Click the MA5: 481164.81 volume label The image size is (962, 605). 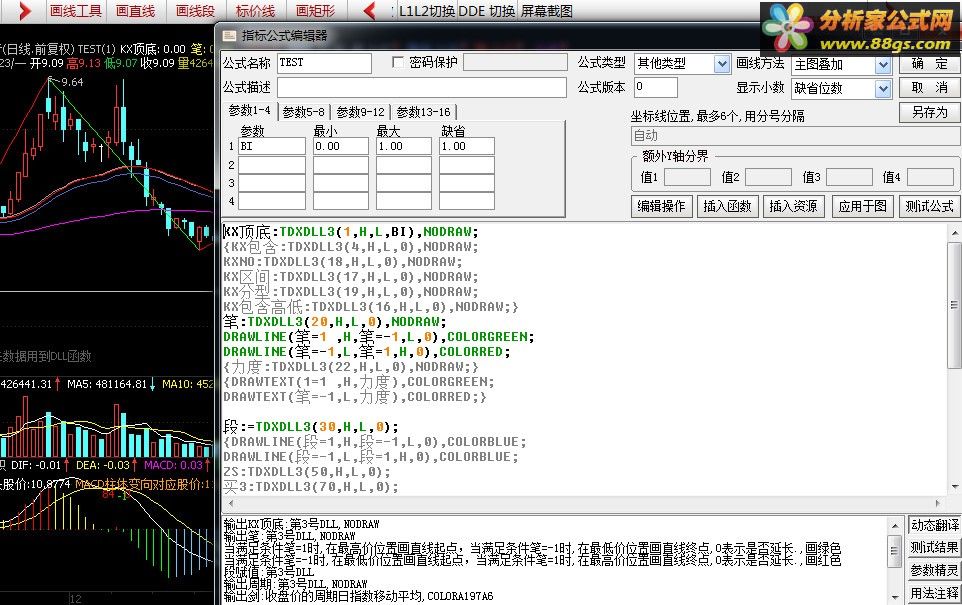107,384
